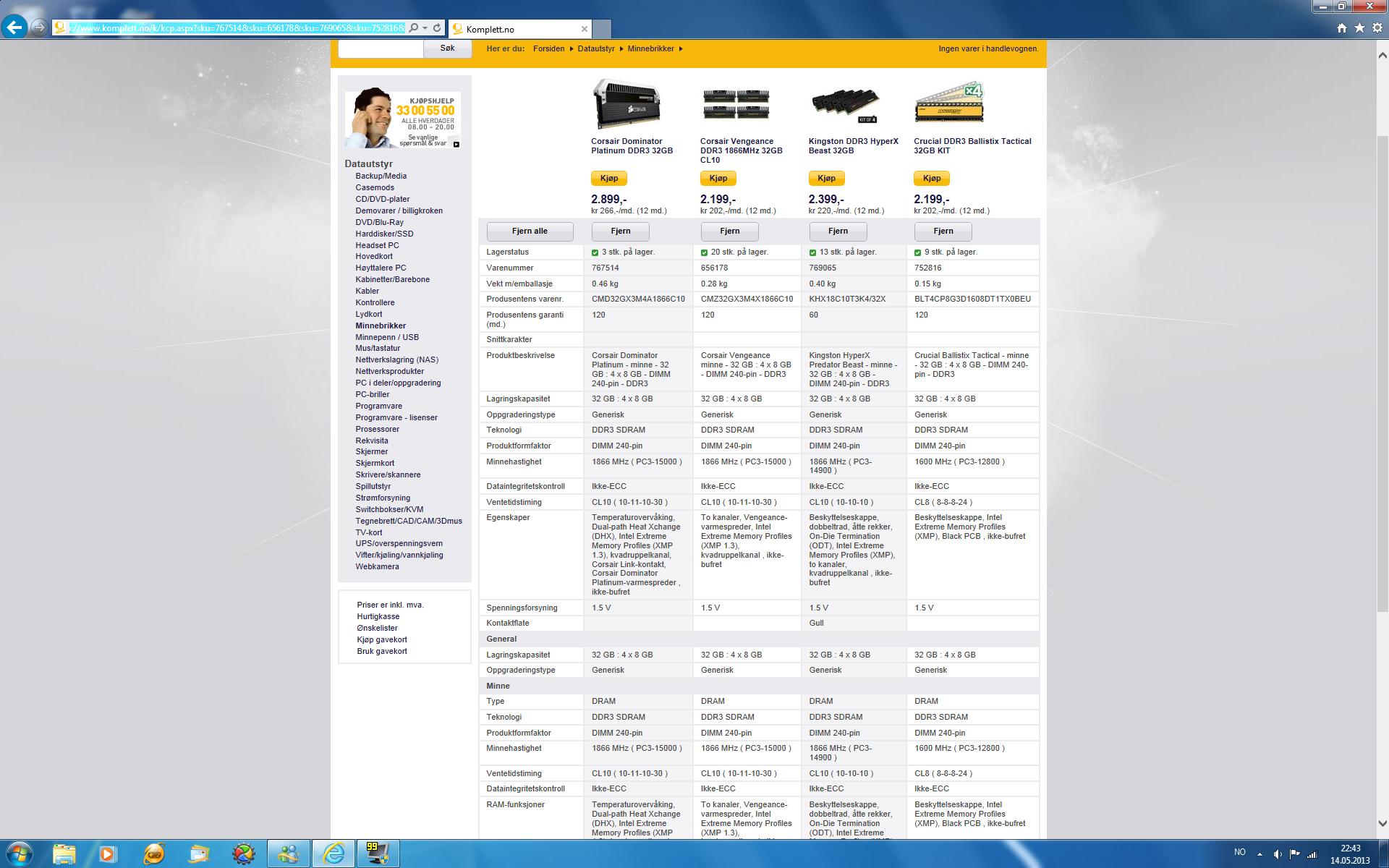The image size is (1389, 868).
Task: Click Fjern alle to clear comparison
Action: click(x=530, y=231)
